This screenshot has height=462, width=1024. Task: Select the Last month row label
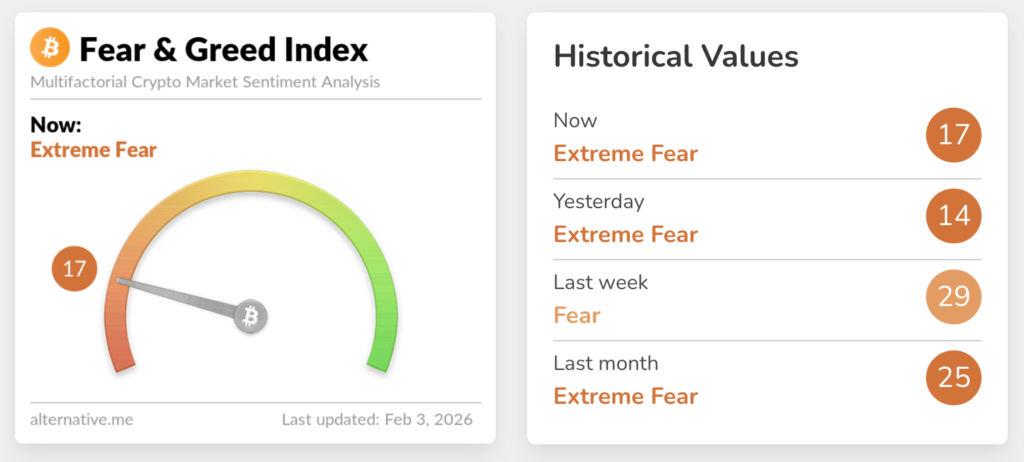click(x=606, y=363)
